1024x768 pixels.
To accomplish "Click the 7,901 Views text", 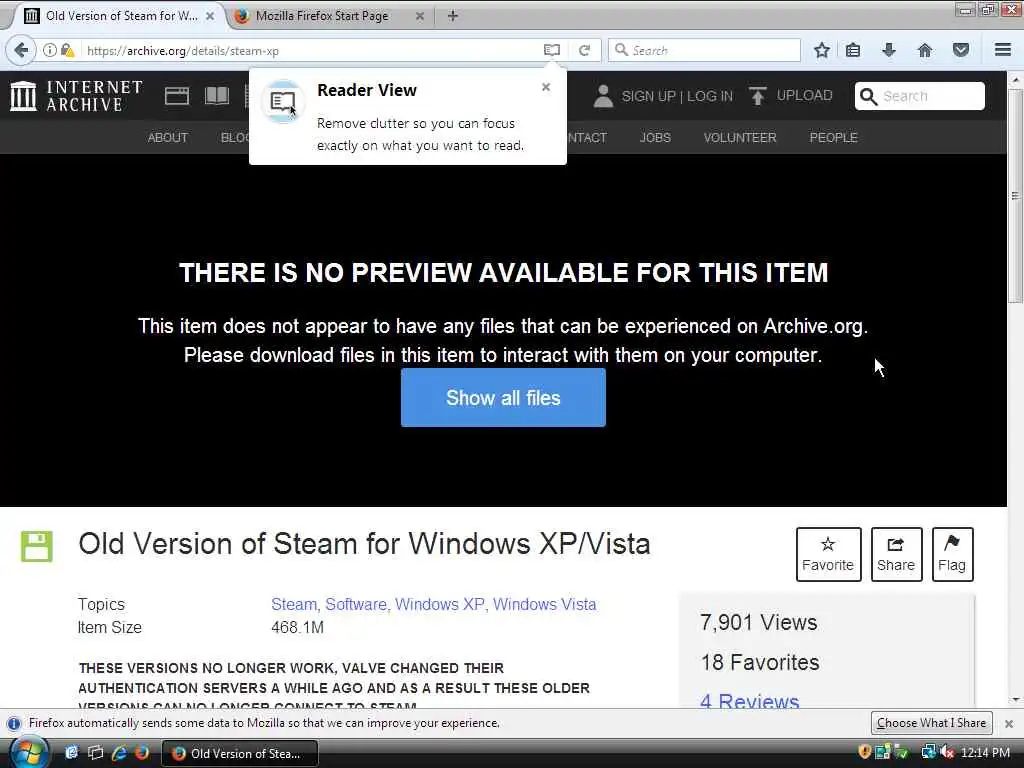I will 758,622.
